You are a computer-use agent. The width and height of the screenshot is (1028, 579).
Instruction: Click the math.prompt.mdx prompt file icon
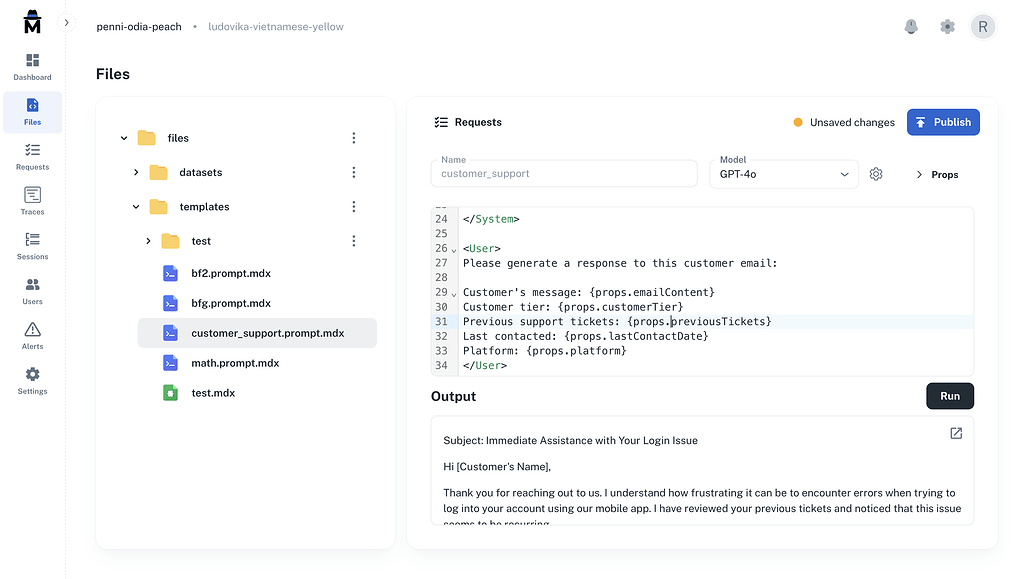(170, 363)
